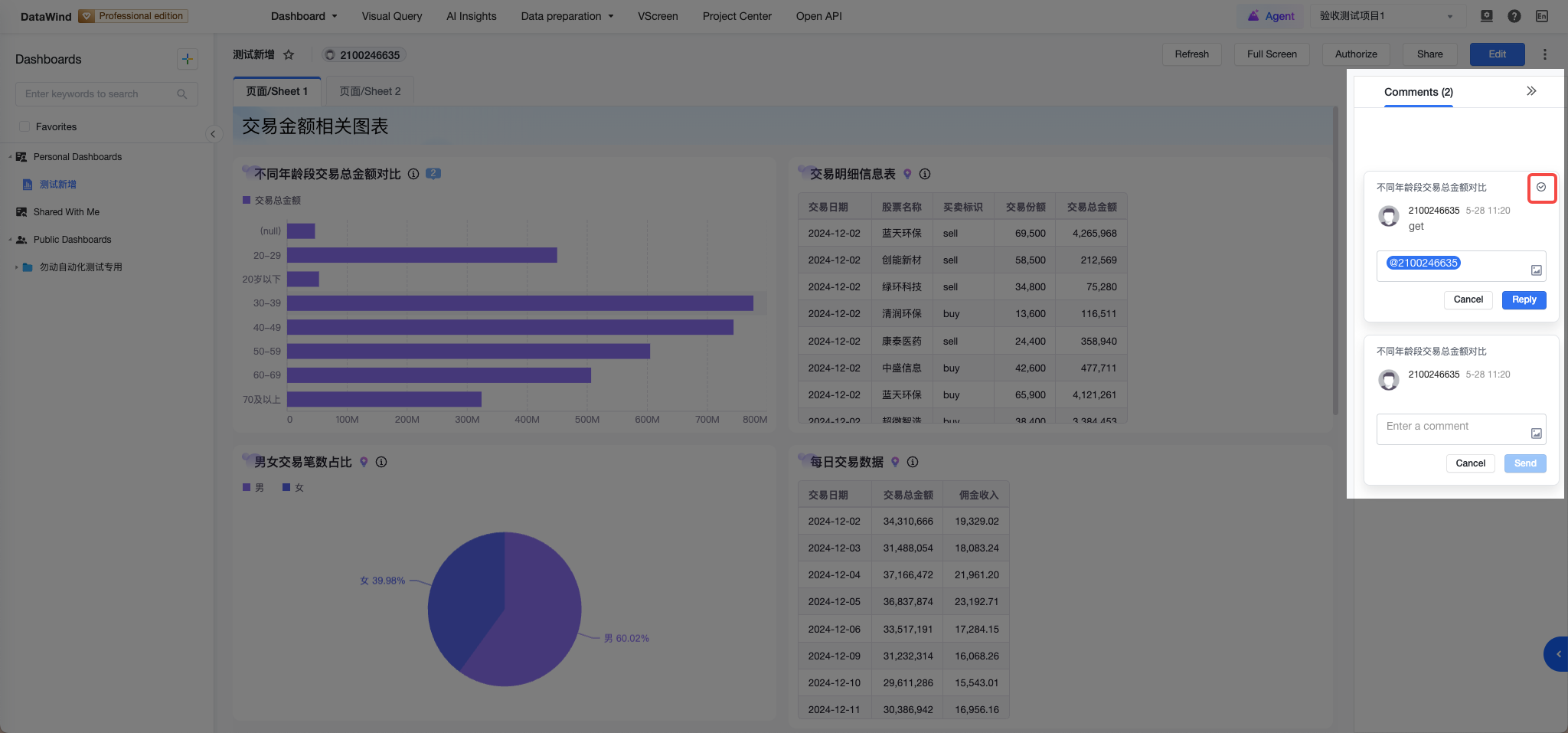Star the 测试新增 dashboard as favorite
Image resolution: width=1568 pixels, height=733 pixels.
(x=289, y=54)
